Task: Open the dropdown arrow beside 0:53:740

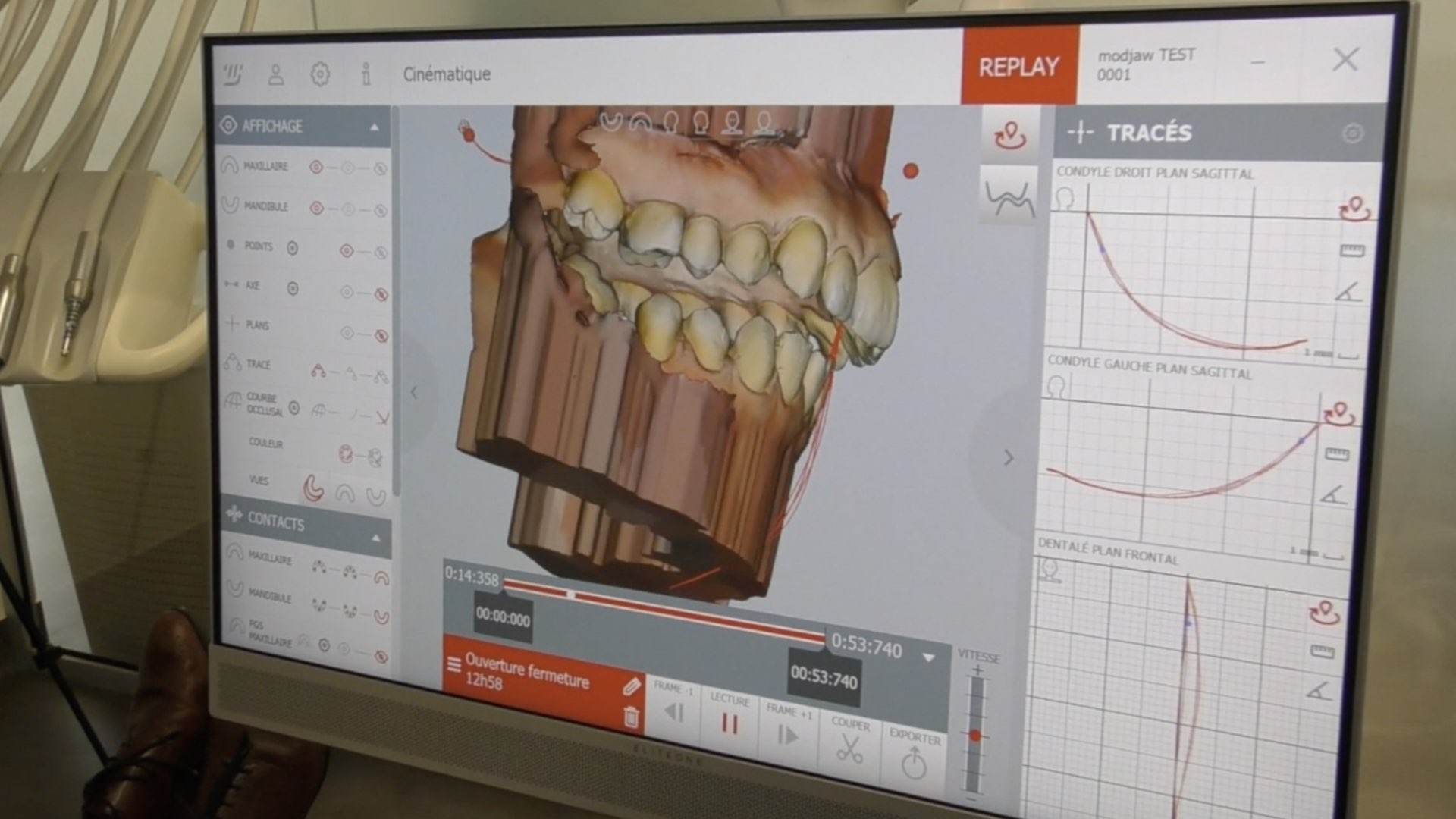Action: 928,657
